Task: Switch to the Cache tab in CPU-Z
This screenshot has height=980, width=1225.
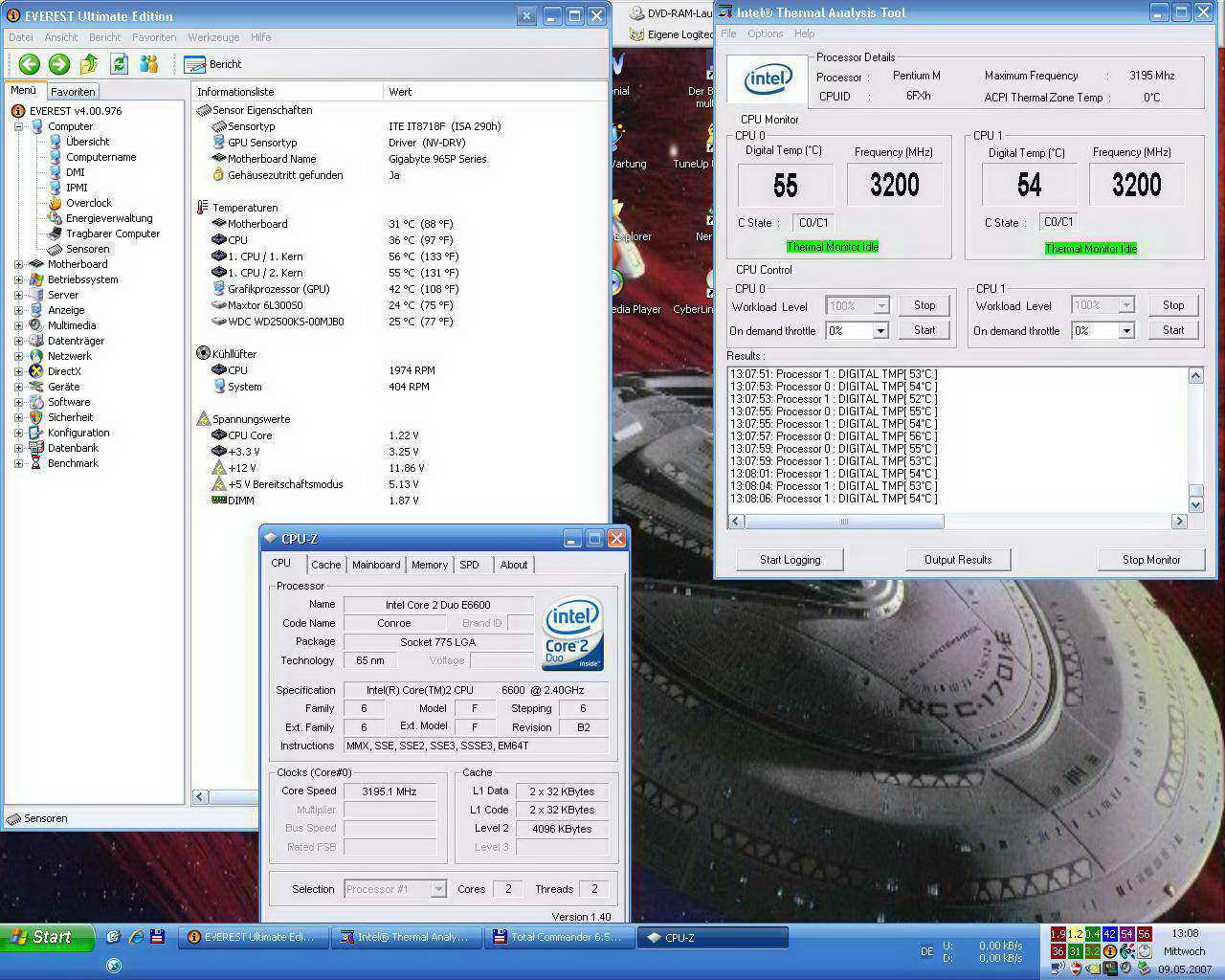Action: (x=325, y=565)
